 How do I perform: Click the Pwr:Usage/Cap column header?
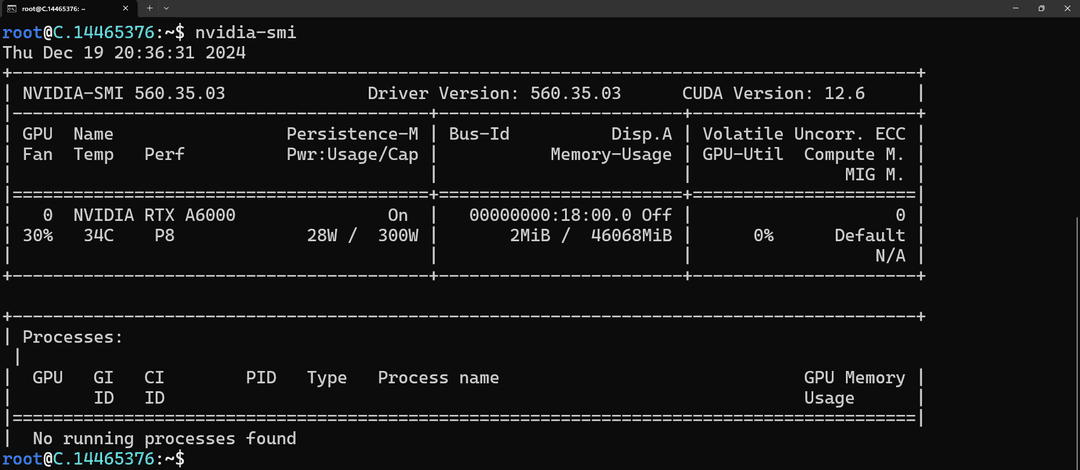click(x=352, y=154)
